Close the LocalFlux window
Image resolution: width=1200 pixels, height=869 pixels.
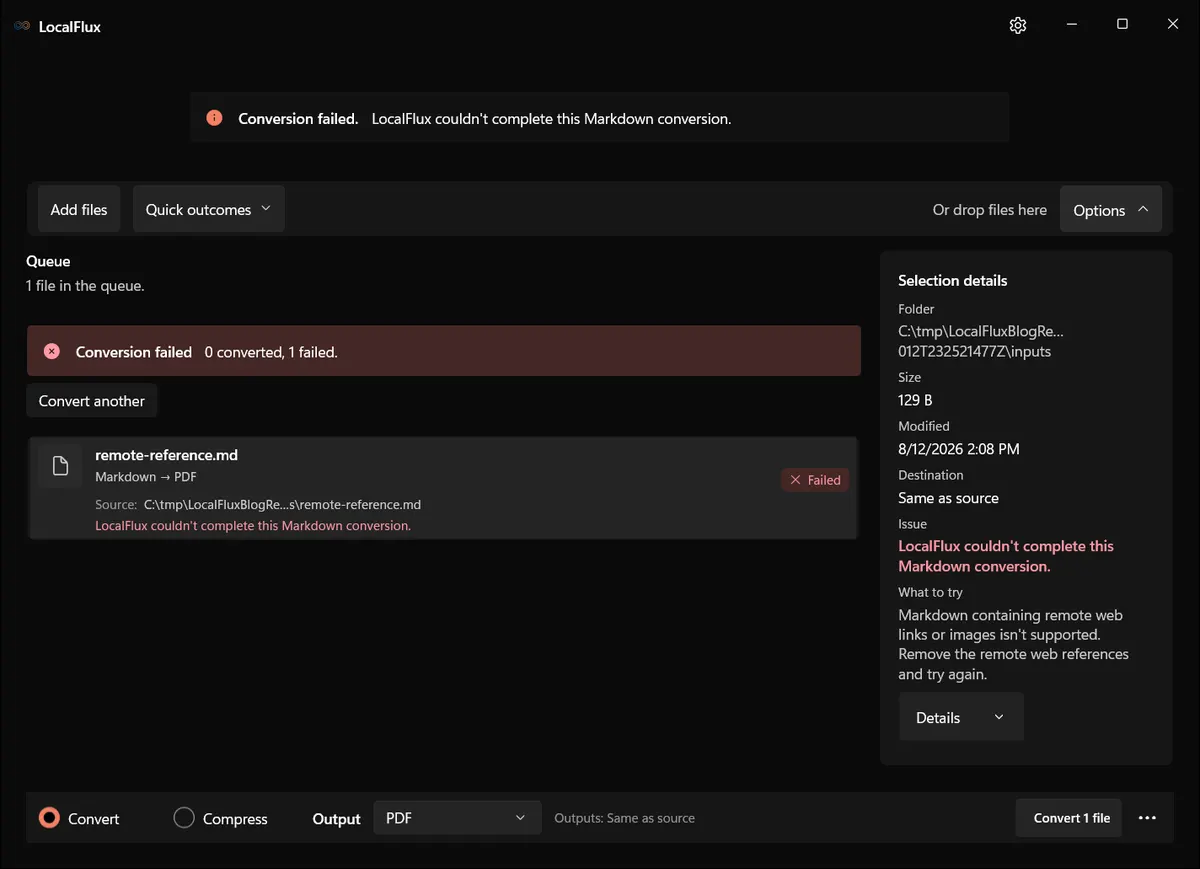point(1173,25)
